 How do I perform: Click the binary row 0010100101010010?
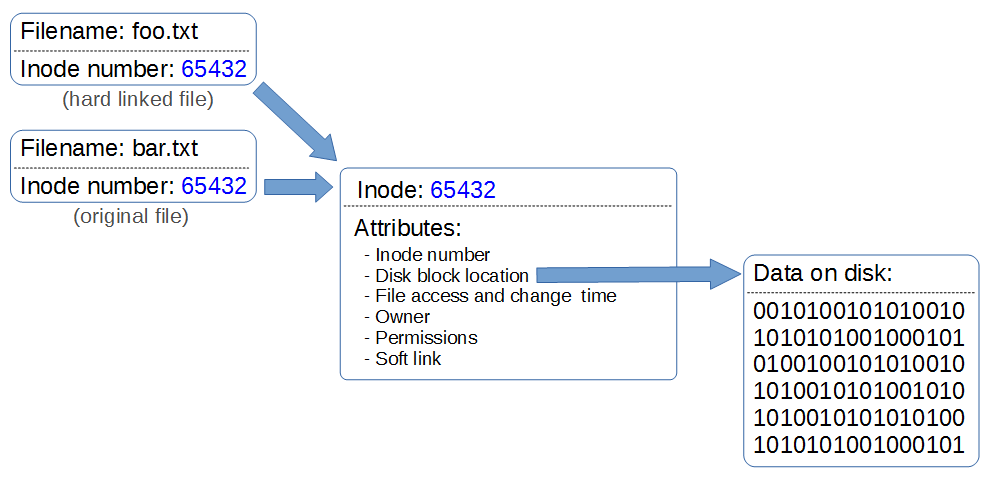click(858, 310)
